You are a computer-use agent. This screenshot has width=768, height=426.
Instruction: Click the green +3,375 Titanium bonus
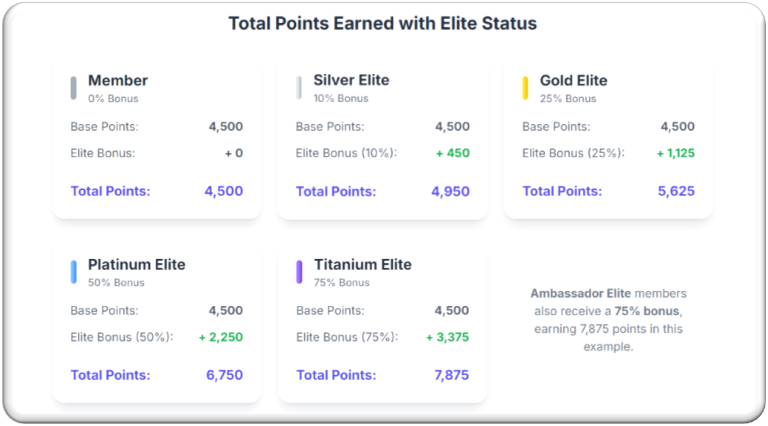[x=447, y=337]
